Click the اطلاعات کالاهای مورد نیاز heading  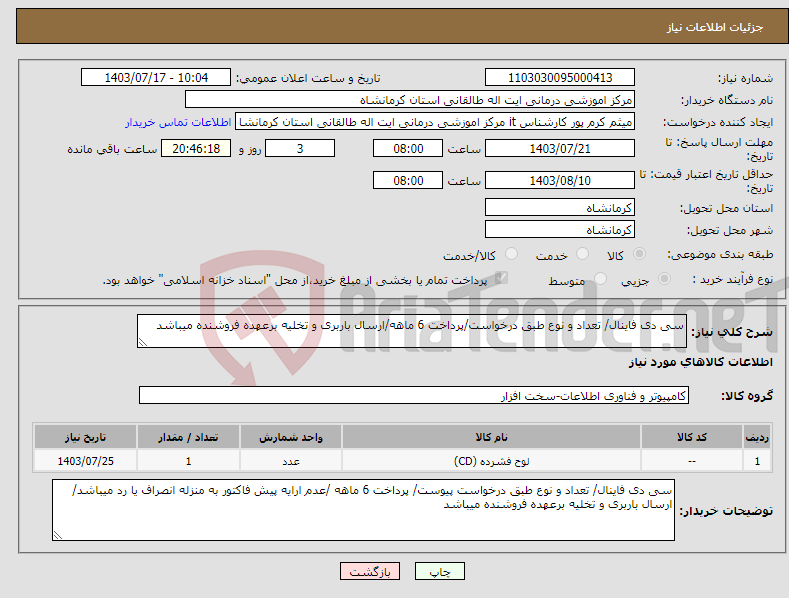[700, 362]
